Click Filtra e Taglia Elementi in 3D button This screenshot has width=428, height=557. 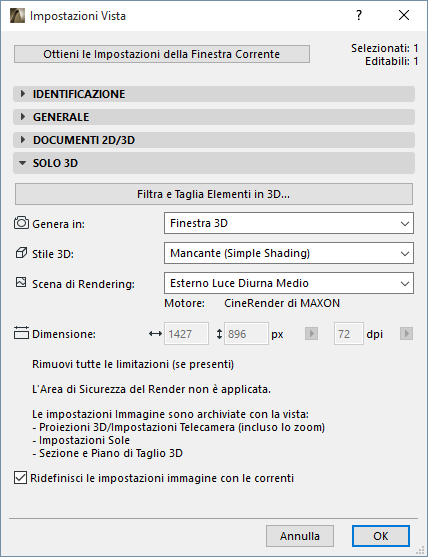tap(214, 194)
